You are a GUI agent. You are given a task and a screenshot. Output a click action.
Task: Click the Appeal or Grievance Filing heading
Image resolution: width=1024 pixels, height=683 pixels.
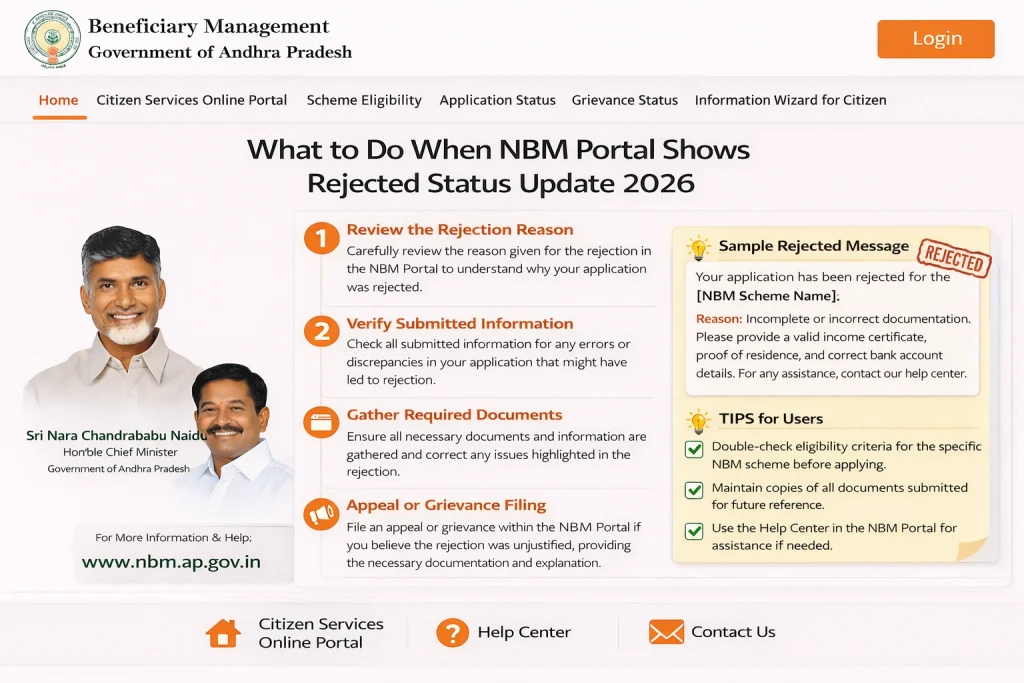(x=446, y=505)
